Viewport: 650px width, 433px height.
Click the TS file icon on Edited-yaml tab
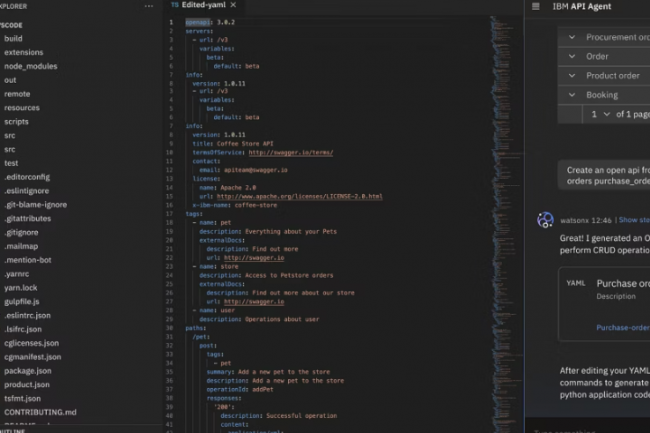click(174, 6)
